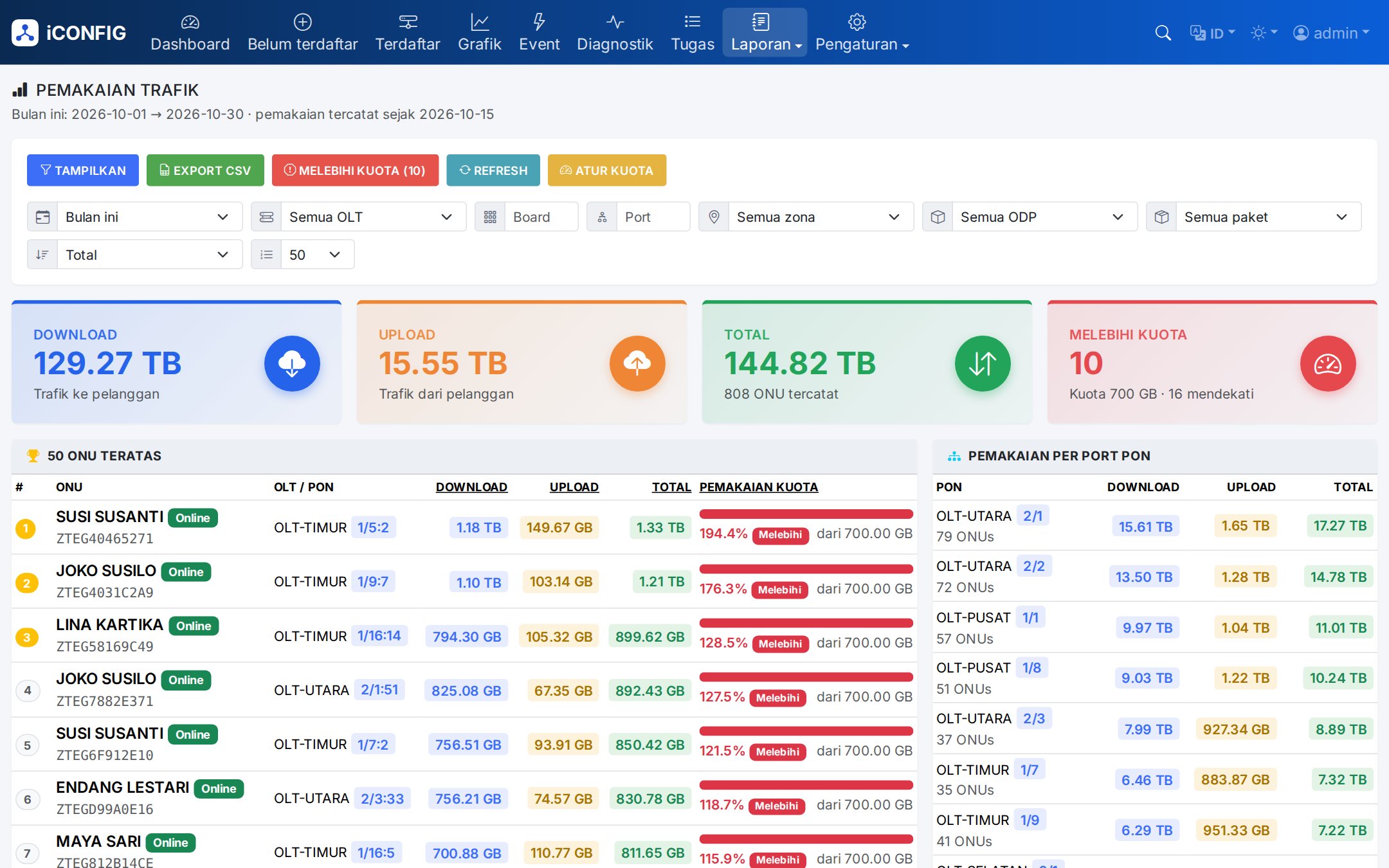Change the 50 rows limit dropdown
This screenshot has height=868, width=1389.
[318, 255]
